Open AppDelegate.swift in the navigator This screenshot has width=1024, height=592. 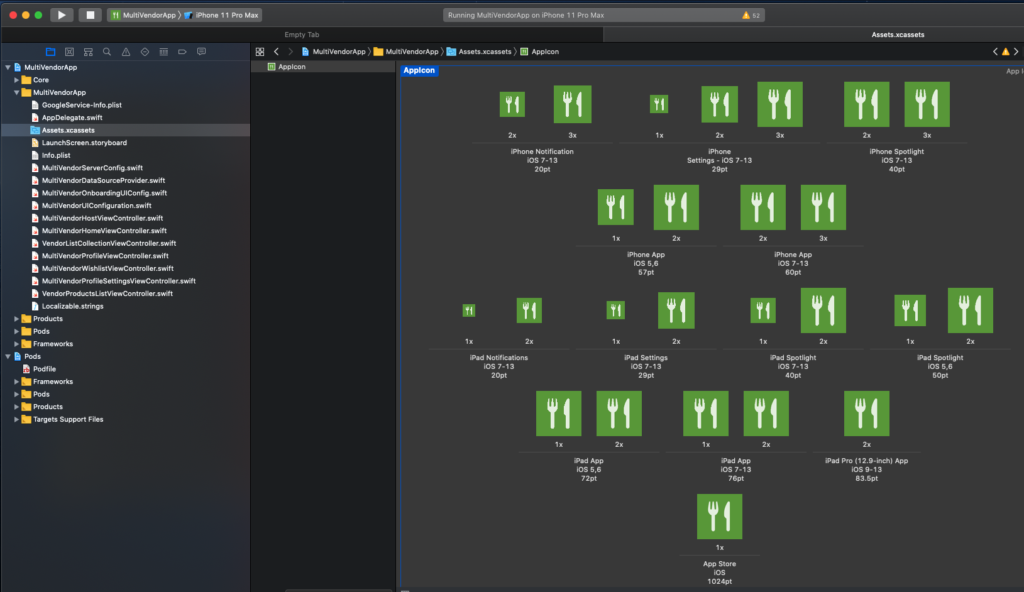click(71, 117)
